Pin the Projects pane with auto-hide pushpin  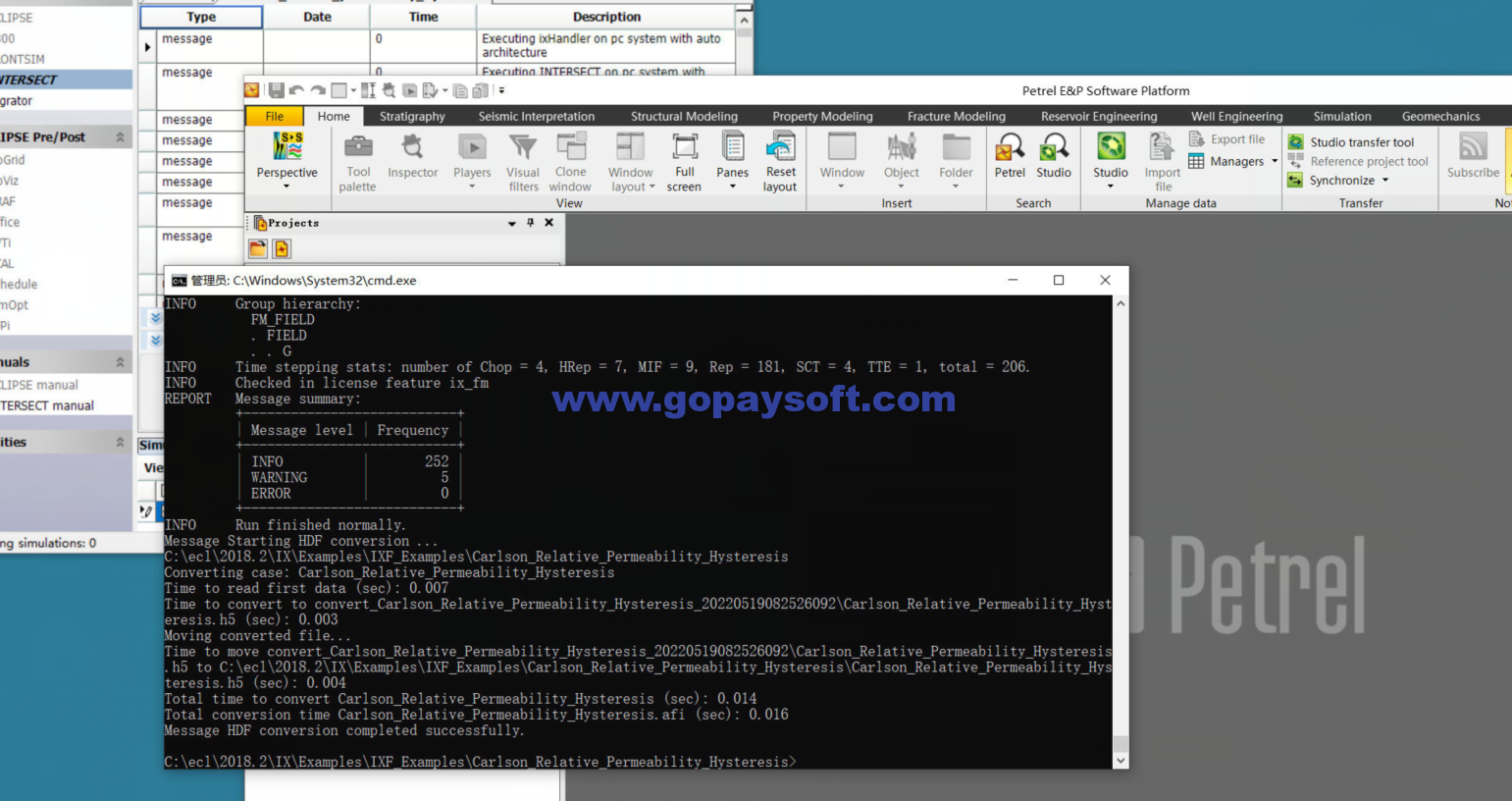[x=531, y=223]
